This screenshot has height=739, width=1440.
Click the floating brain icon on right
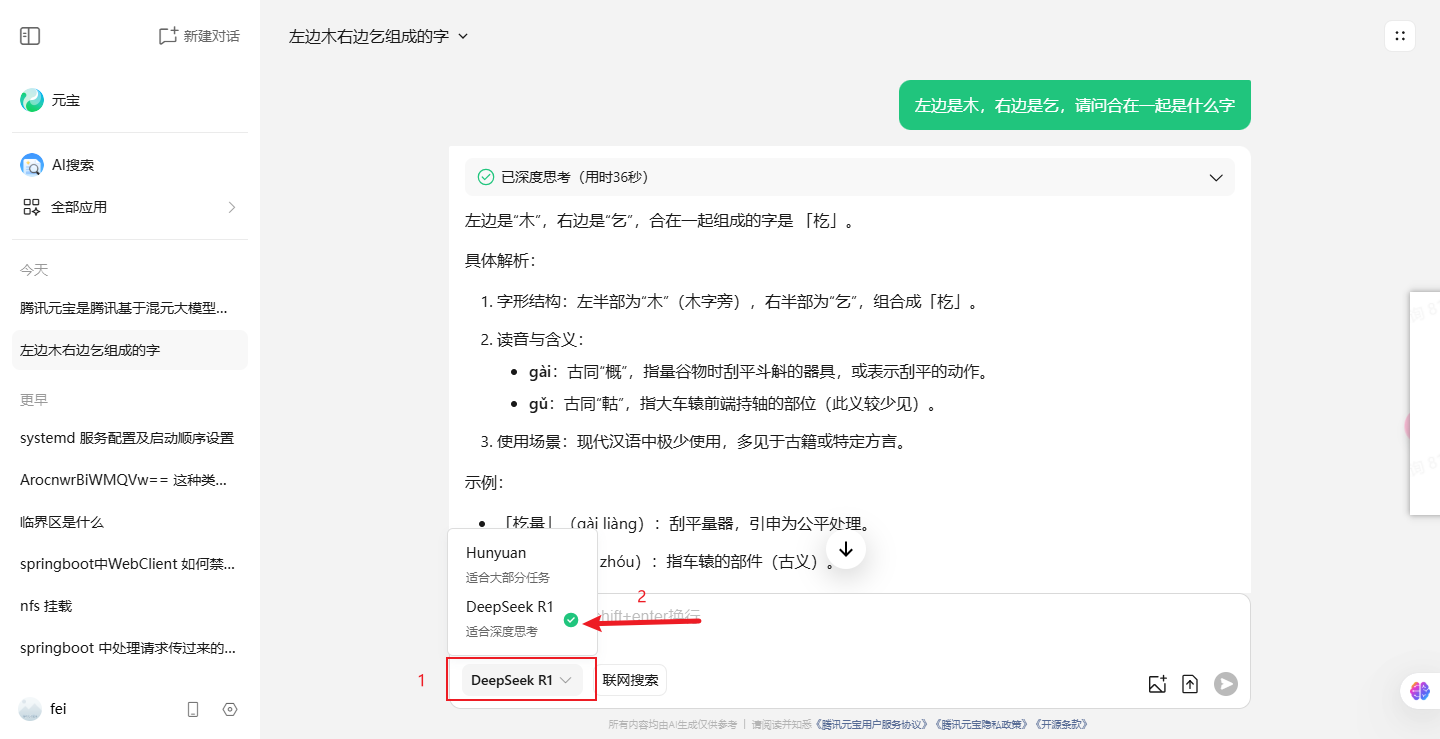1420,690
